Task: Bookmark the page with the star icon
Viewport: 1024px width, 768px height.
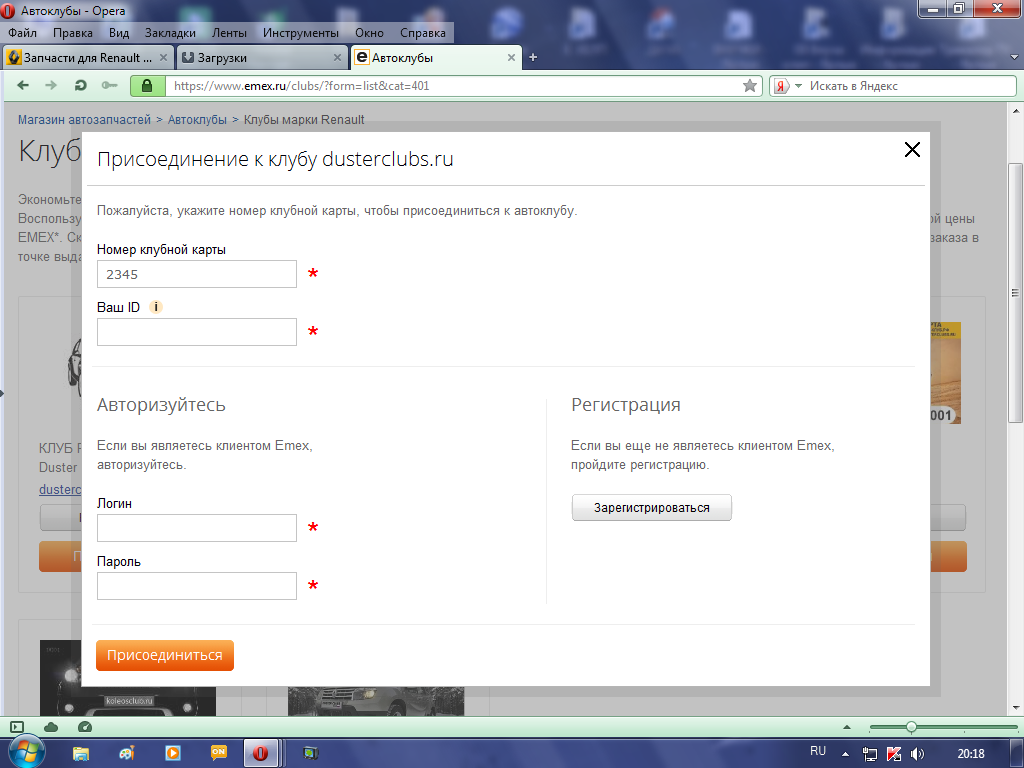Action: tap(750, 86)
